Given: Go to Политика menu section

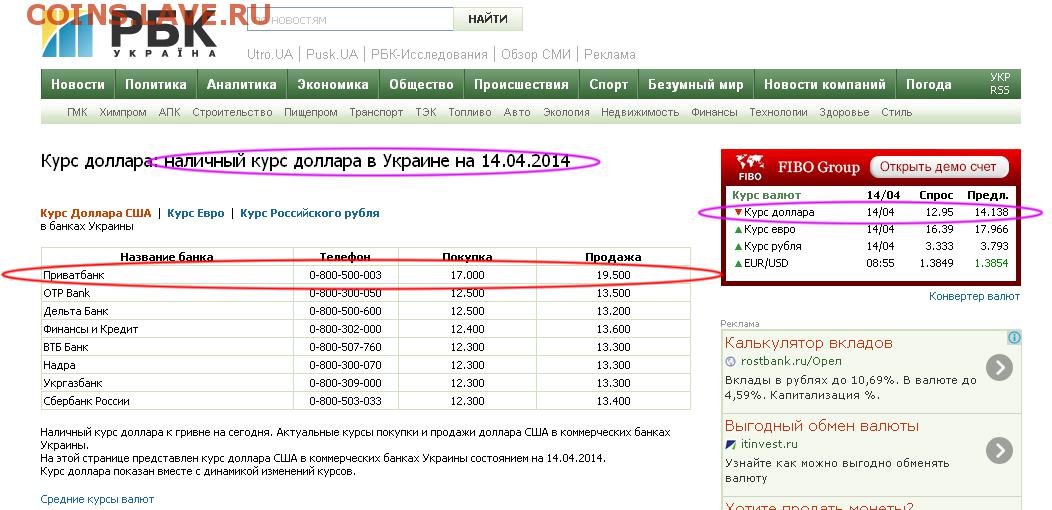Looking at the screenshot, I should (x=156, y=85).
